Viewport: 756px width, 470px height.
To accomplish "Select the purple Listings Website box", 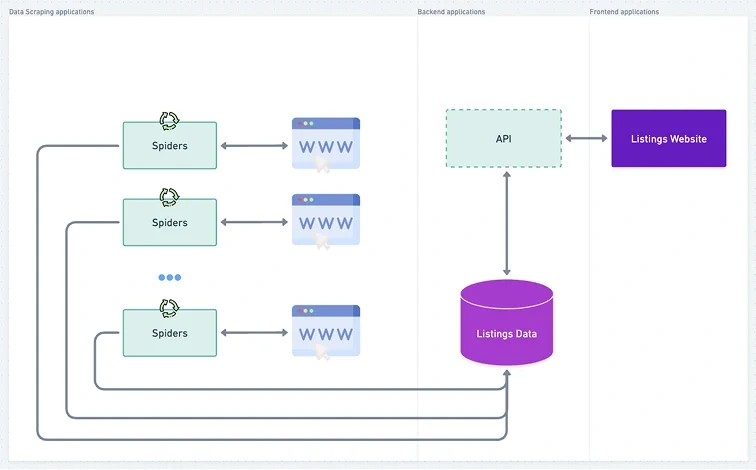I will coord(669,138).
